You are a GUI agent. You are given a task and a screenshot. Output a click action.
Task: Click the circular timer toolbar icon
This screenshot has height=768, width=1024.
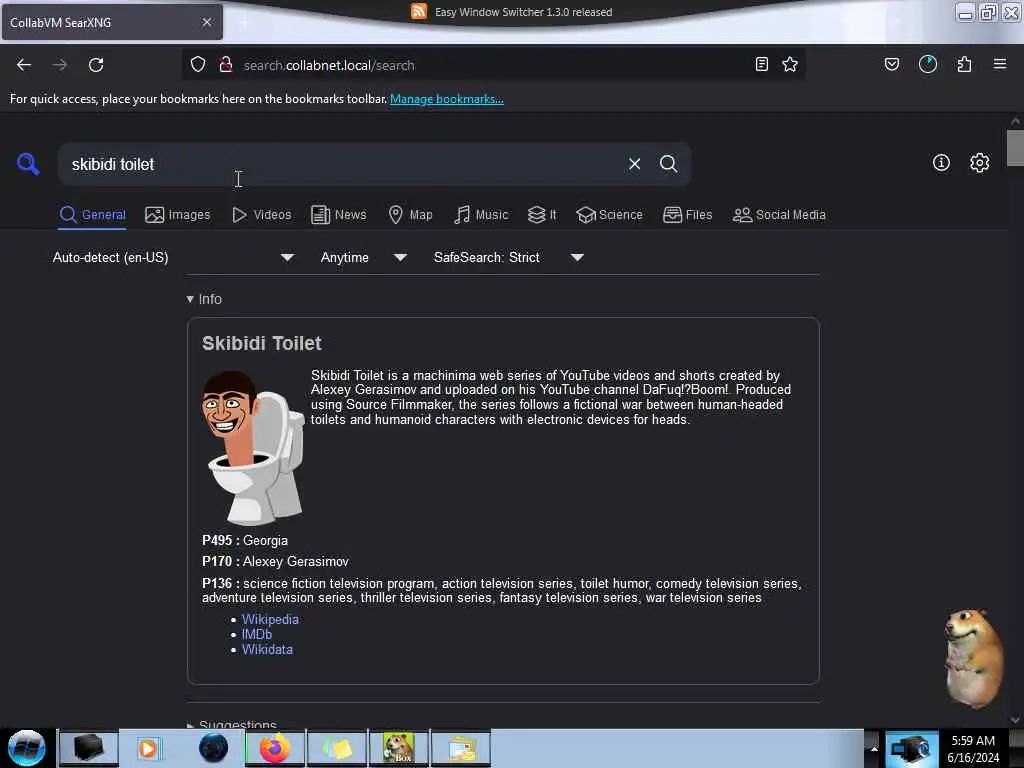tap(928, 64)
